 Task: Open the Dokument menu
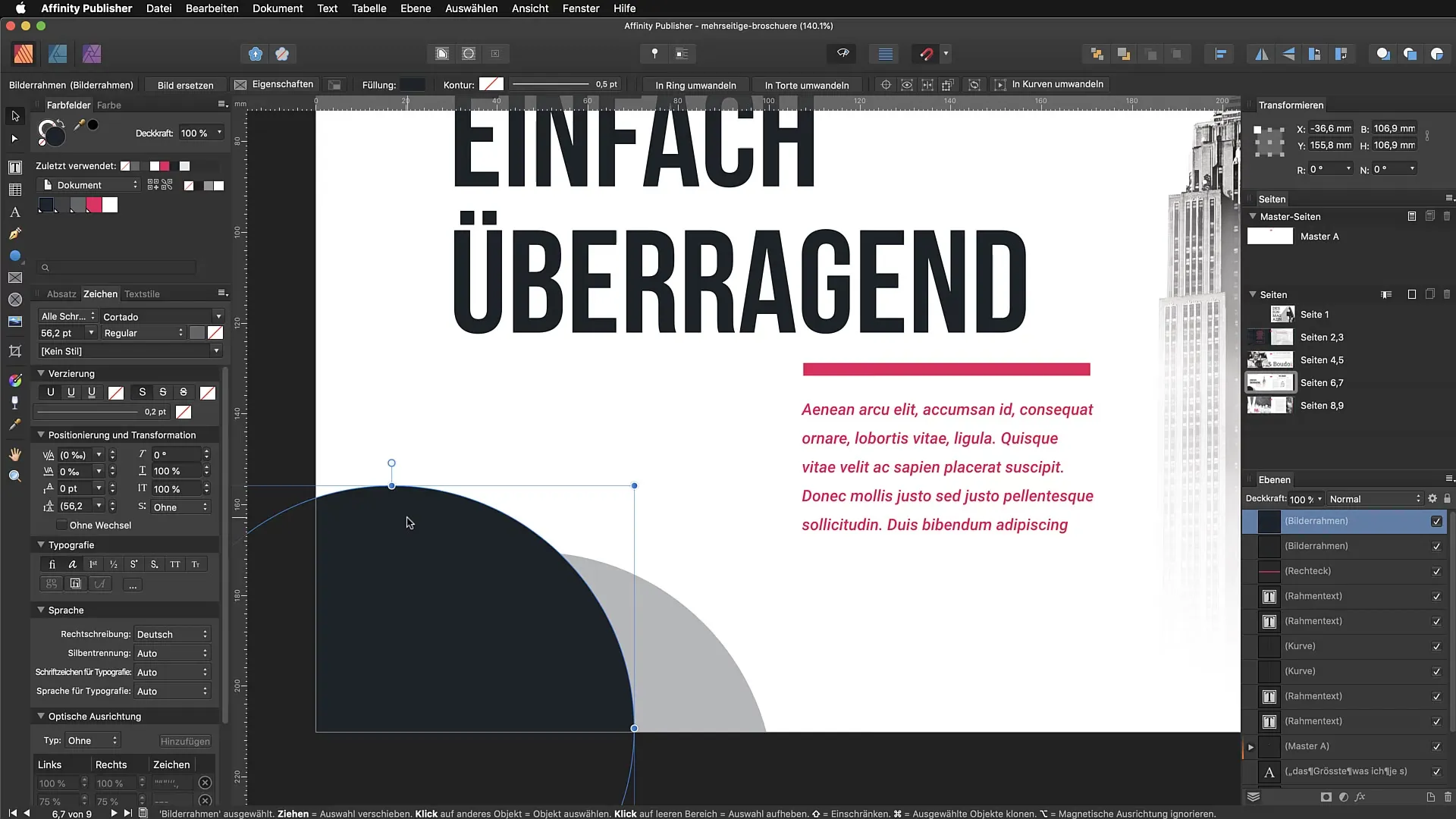[278, 8]
